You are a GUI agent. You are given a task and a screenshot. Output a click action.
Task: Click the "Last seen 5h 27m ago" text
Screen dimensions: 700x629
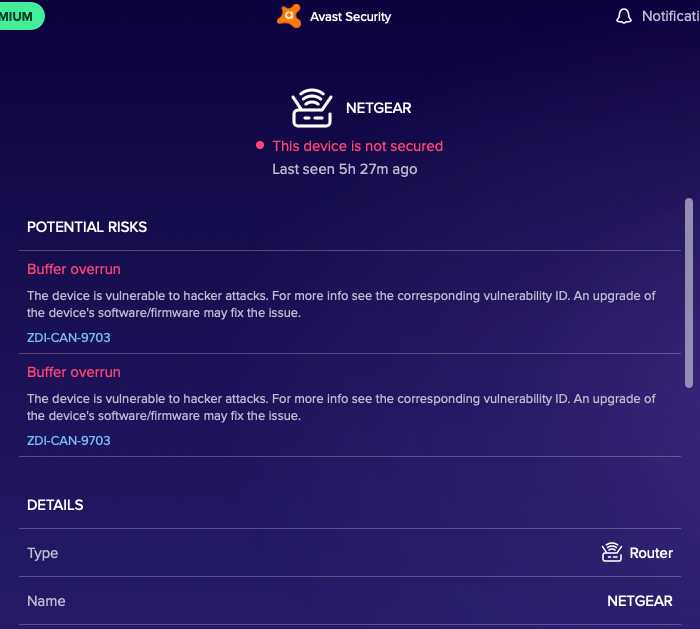click(x=345, y=169)
